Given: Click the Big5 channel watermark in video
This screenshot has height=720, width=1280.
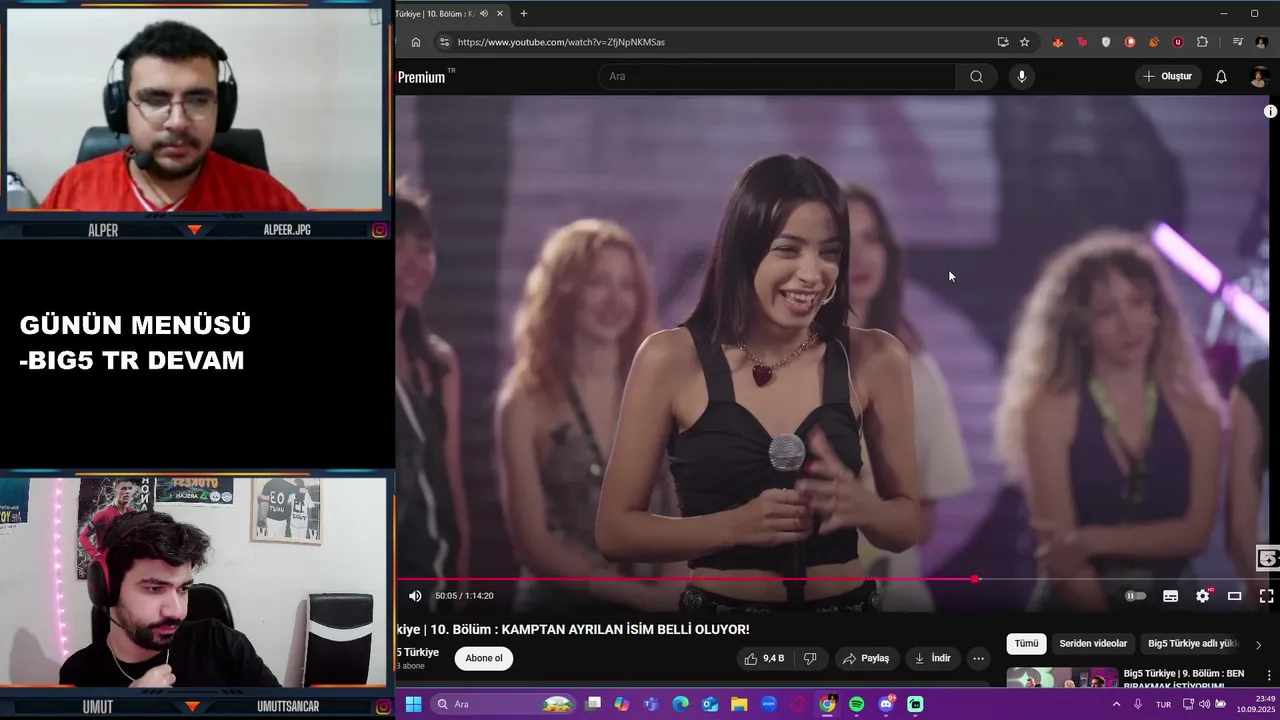Looking at the screenshot, I should click(x=1267, y=559).
